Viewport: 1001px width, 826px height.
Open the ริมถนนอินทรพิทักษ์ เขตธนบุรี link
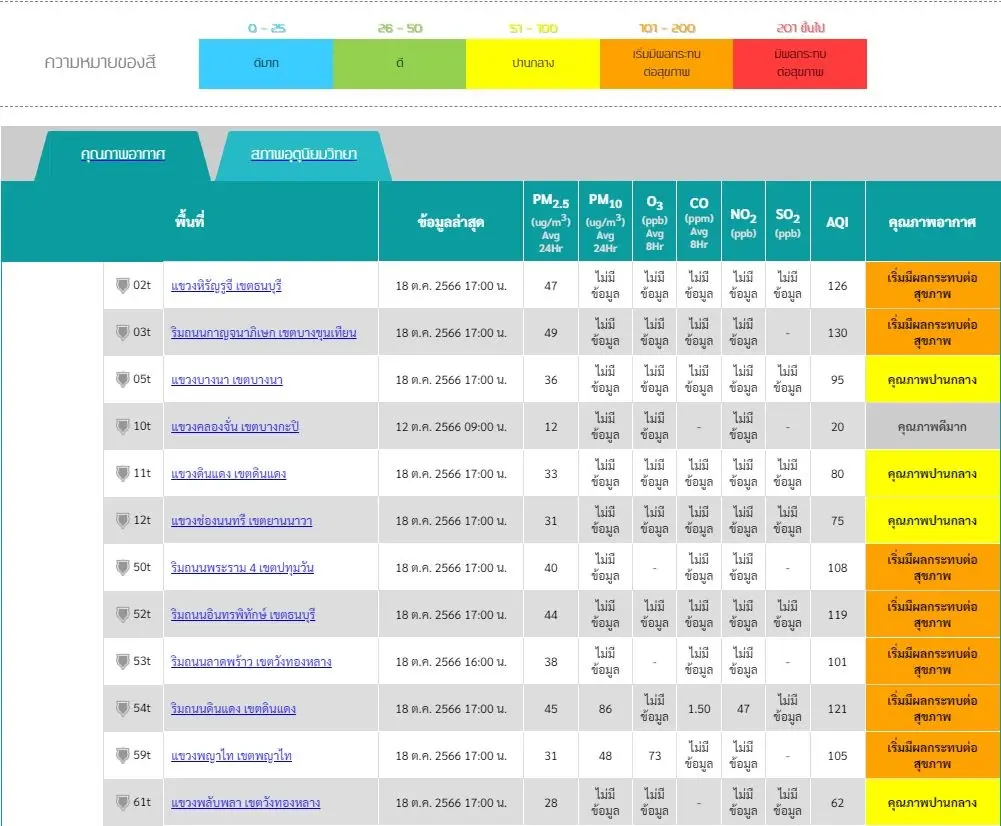(243, 615)
